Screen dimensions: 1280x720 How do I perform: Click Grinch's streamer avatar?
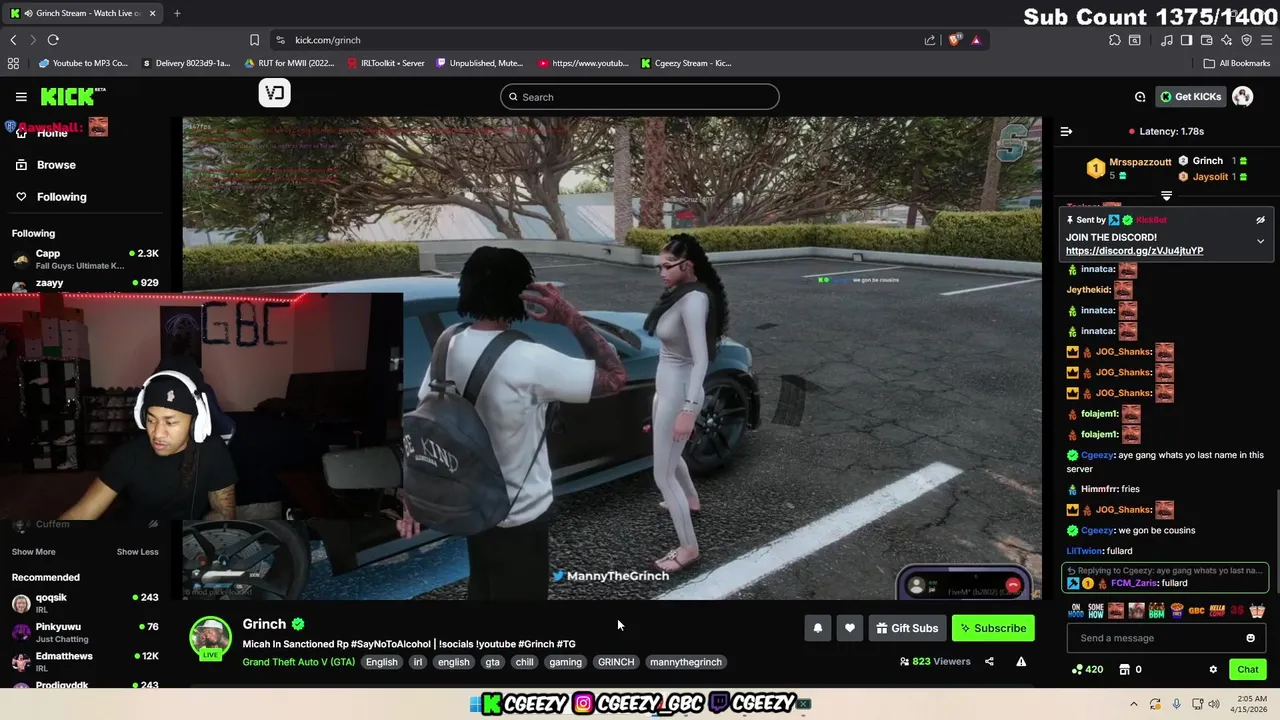coord(211,637)
